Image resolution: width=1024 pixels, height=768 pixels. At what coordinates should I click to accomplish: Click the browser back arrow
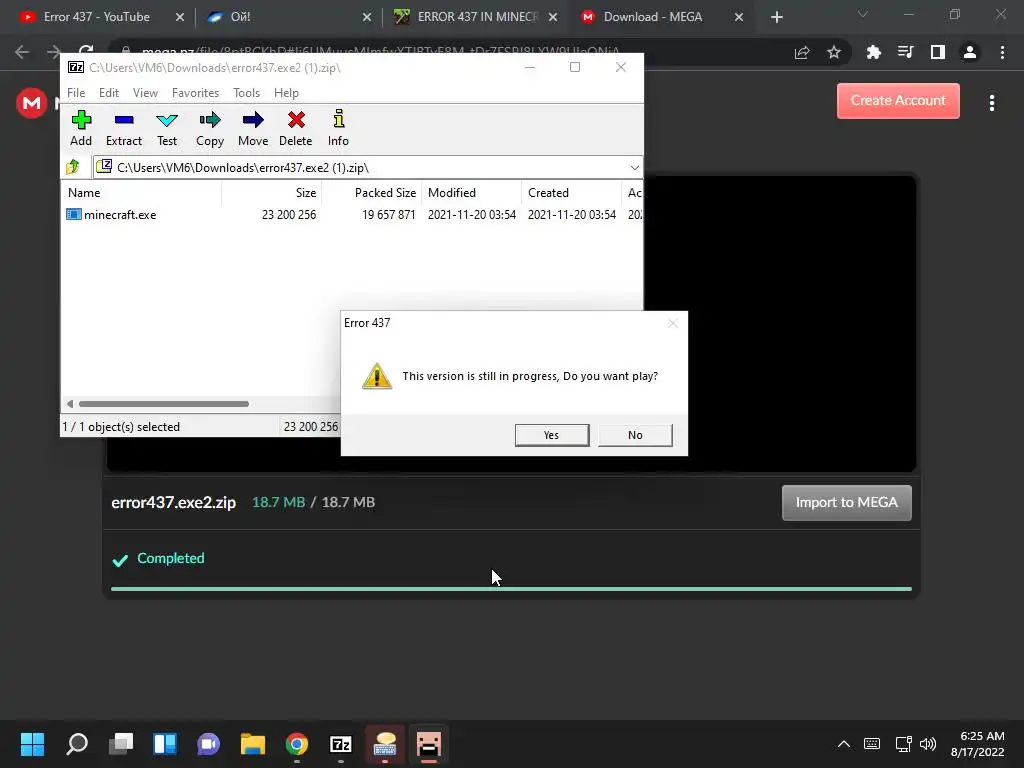coord(22,52)
